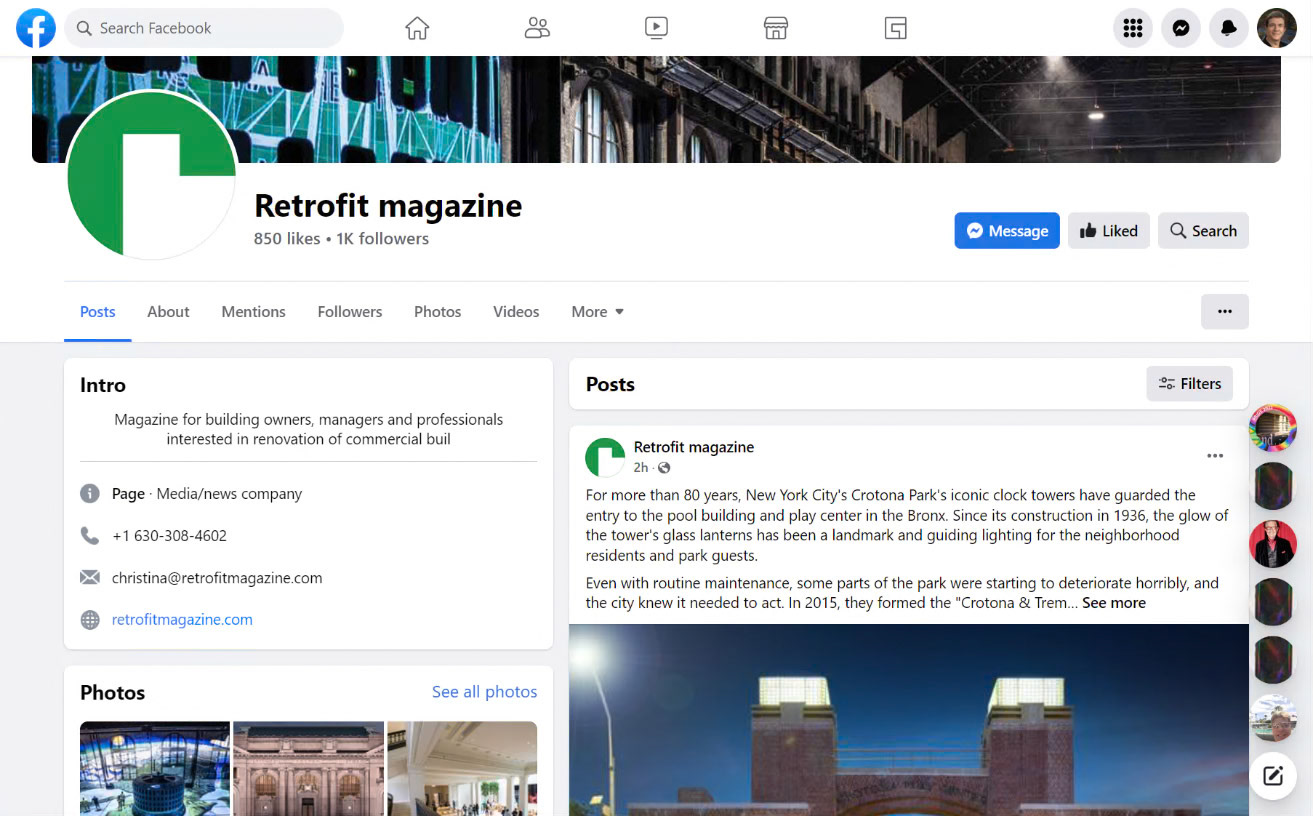This screenshot has height=816, width=1313.
Task: Open the Messenger icon in top bar
Action: coord(1181,29)
